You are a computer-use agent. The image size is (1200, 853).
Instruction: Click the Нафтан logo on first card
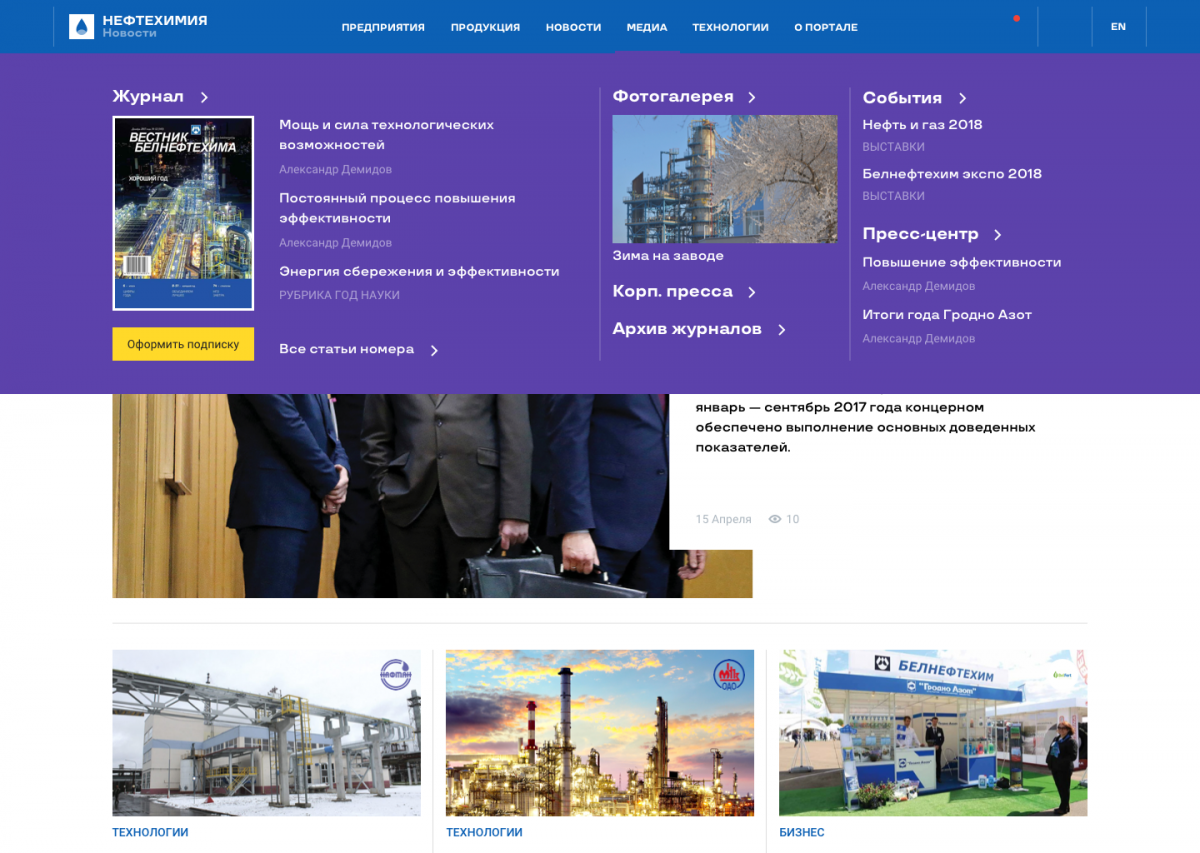tap(396, 675)
